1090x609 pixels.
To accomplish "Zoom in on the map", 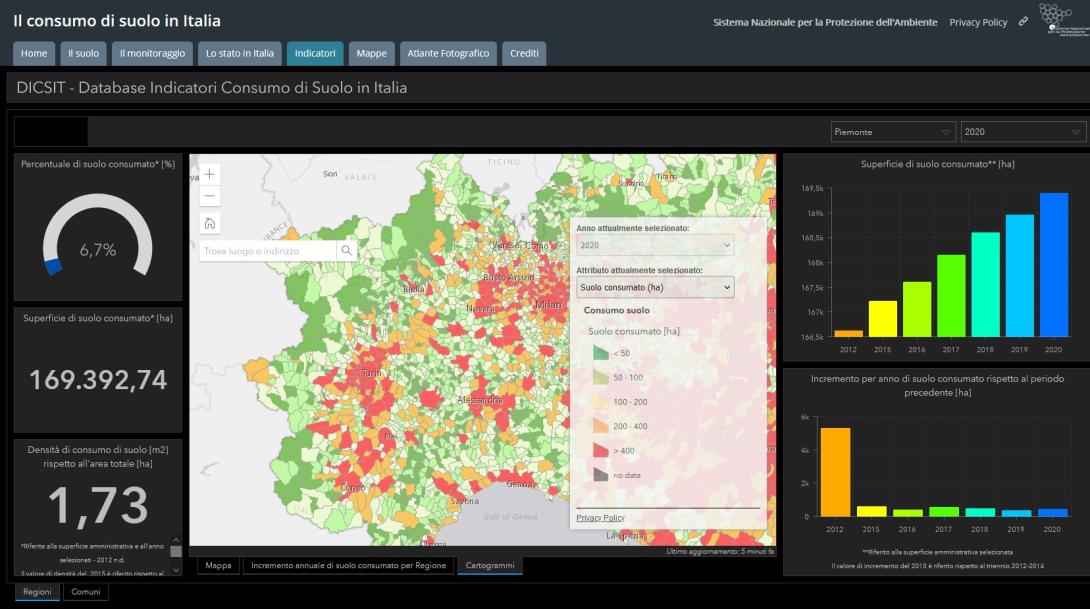I will pos(210,174).
